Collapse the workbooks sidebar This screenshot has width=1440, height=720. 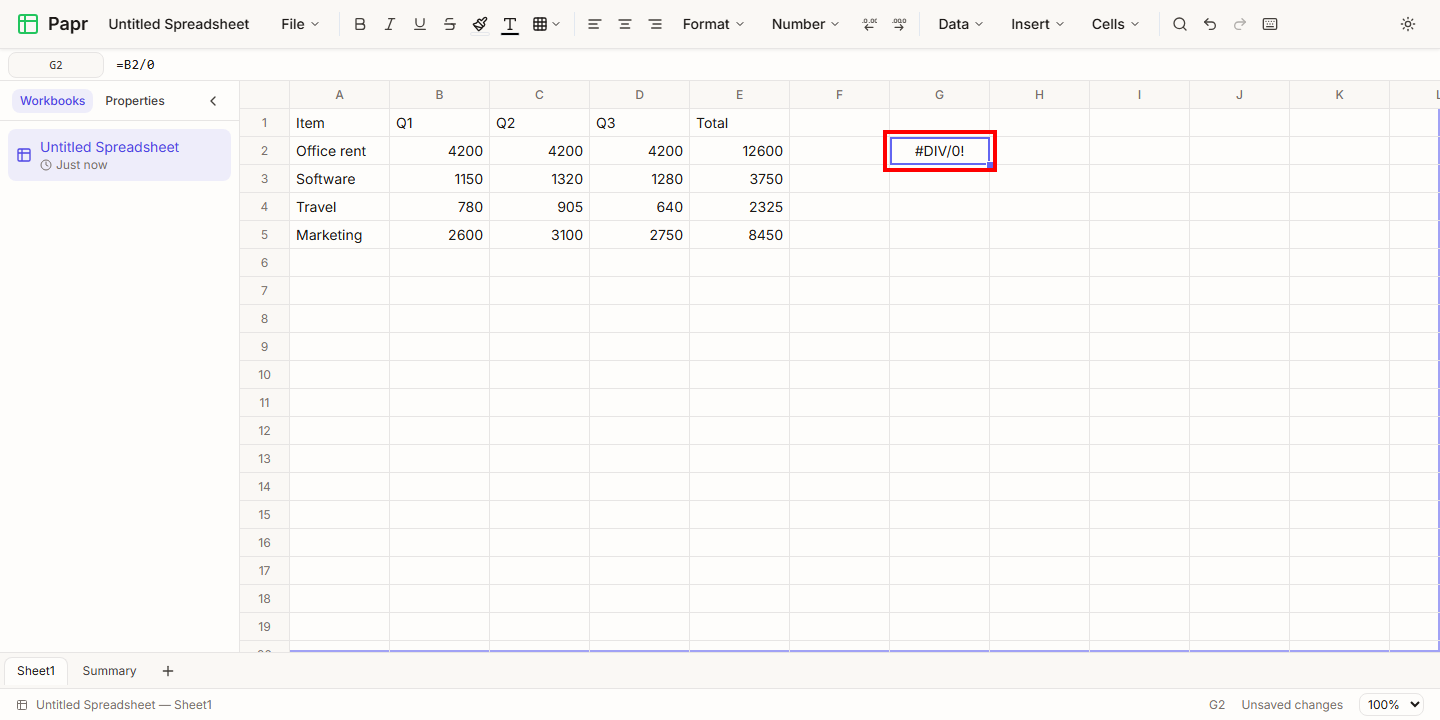[213, 101]
